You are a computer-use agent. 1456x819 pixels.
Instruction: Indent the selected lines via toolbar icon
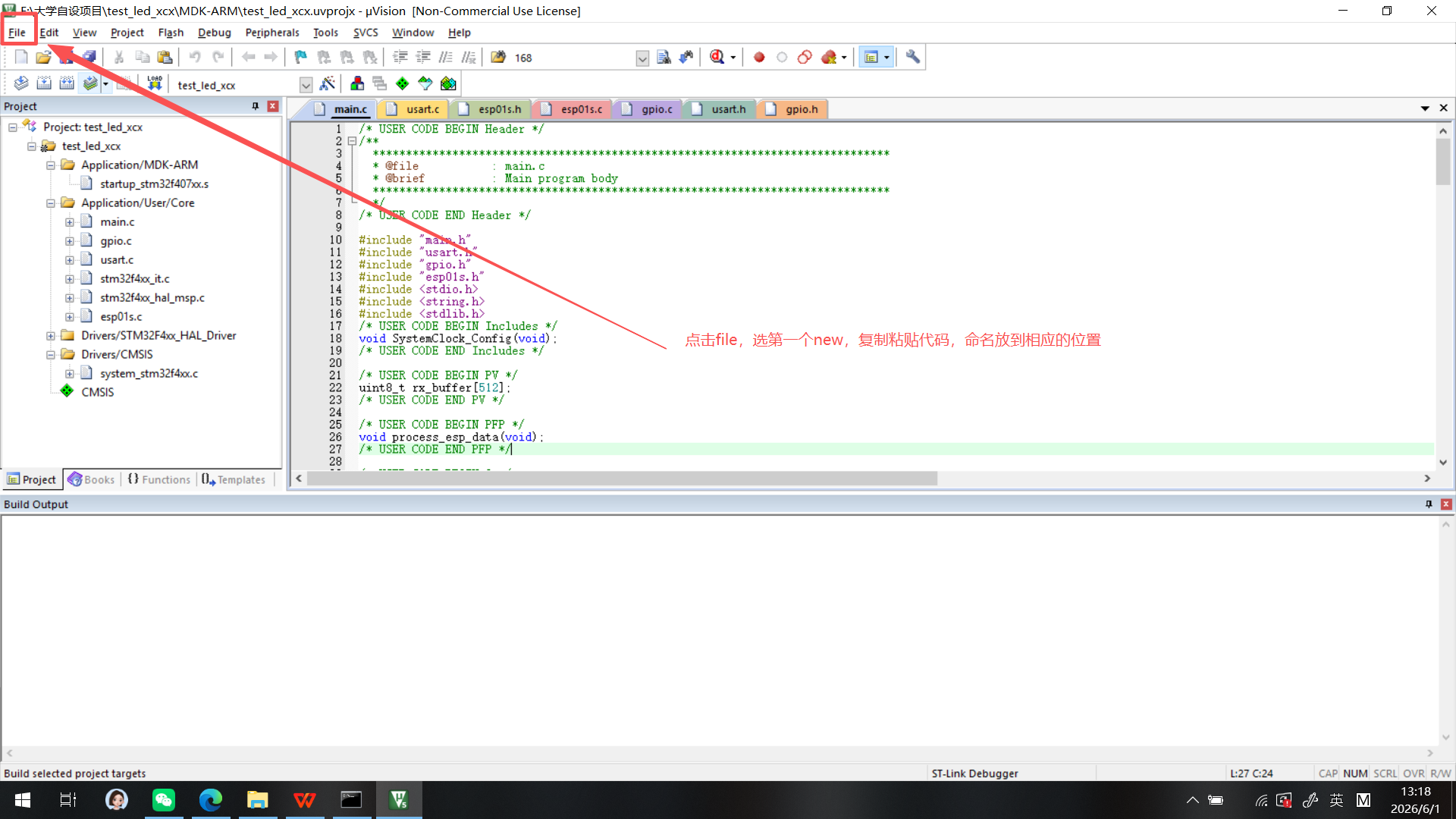(x=400, y=57)
